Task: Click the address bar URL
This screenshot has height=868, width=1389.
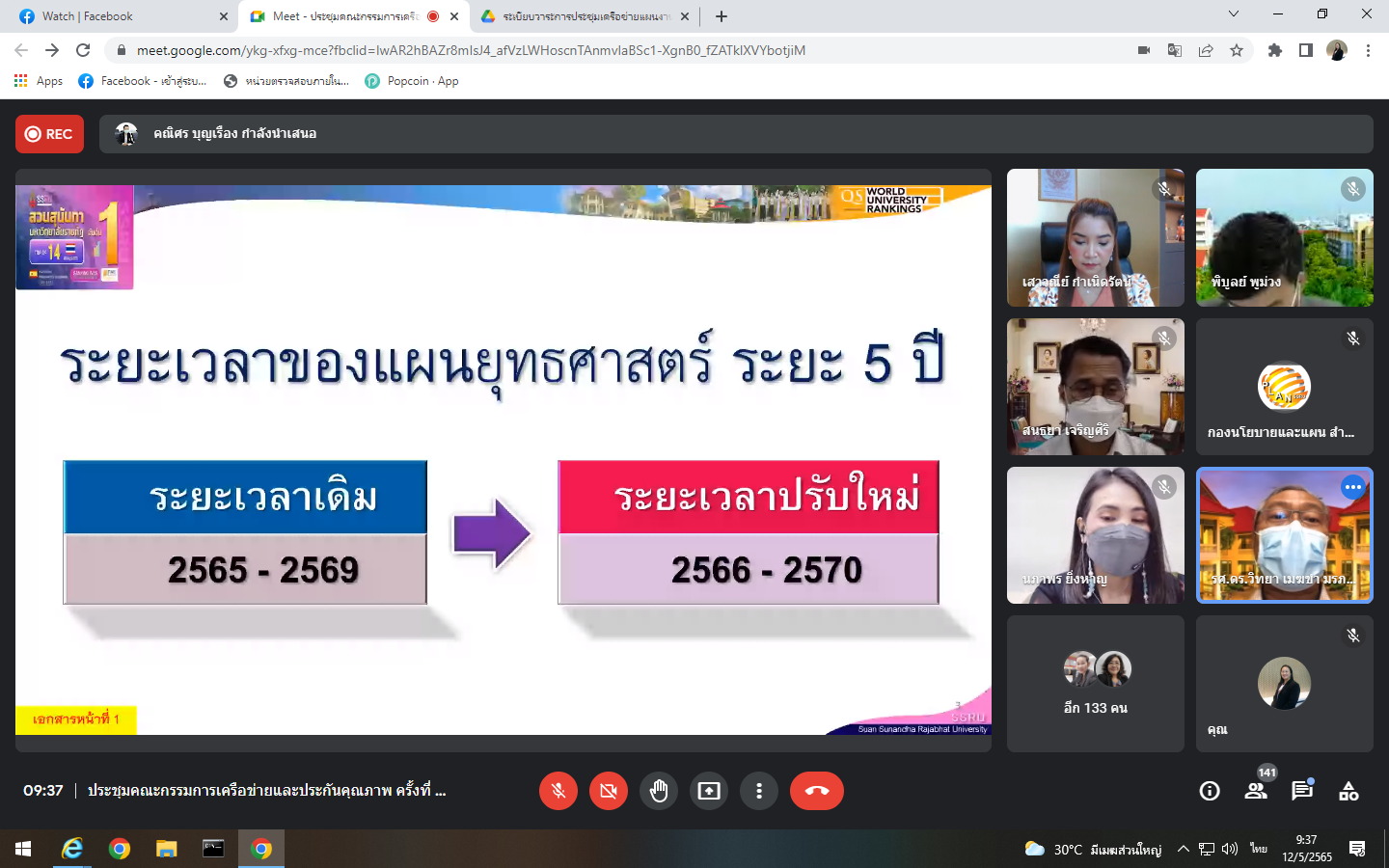Action: pyautogui.click(x=471, y=50)
